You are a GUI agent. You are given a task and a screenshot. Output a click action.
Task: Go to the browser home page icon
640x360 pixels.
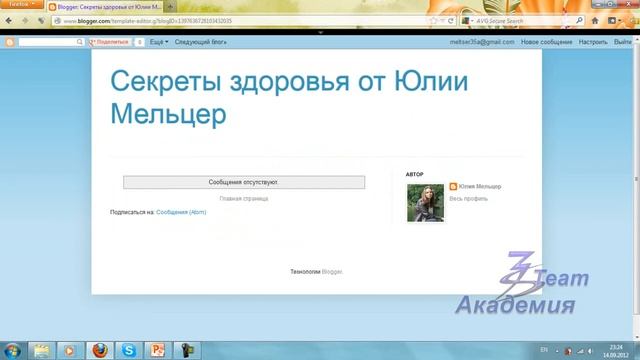pyautogui.click(x=595, y=20)
